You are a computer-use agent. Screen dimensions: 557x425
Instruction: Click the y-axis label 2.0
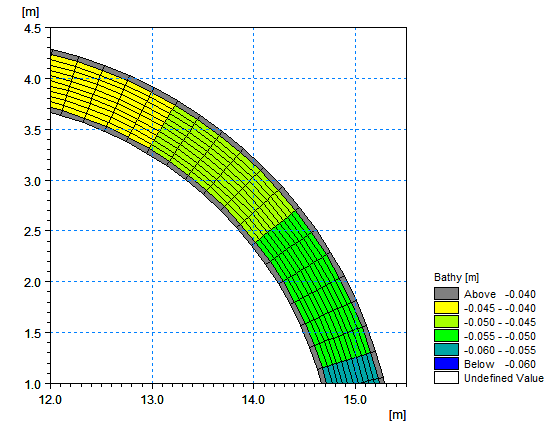32,283
